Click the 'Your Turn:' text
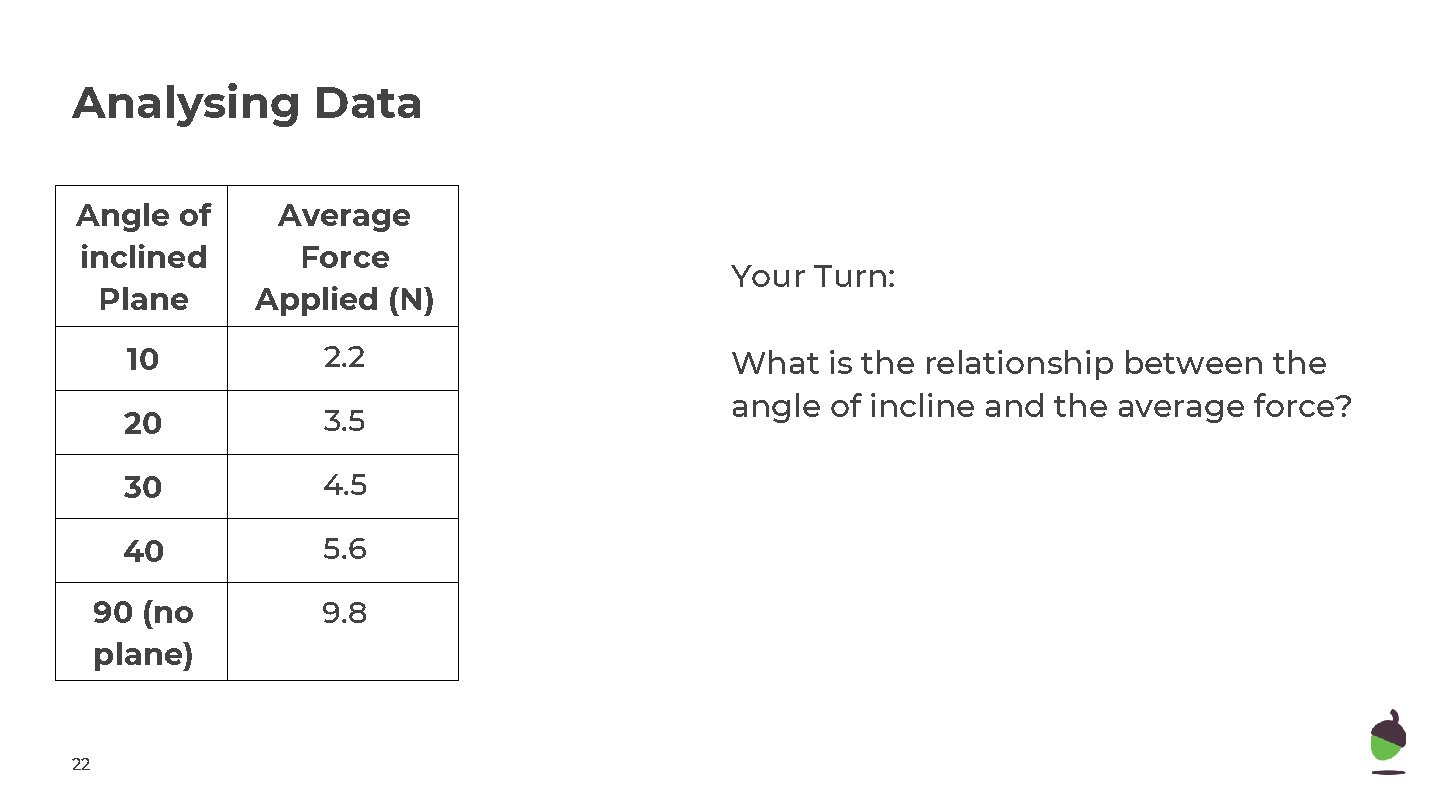This screenshot has height=810, width=1440. pyautogui.click(x=813, y=276)
